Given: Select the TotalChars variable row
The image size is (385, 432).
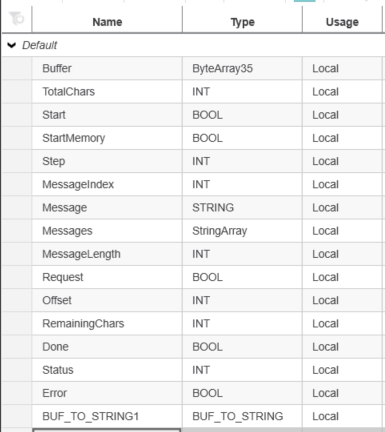Looking at the screenshot, I should pyautogui.click(x=192, y=92).
